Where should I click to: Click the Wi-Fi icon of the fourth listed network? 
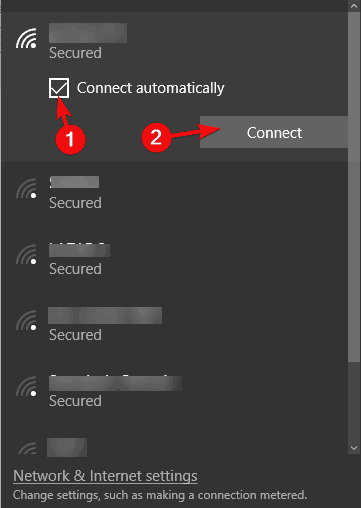[x=26, y=321]
